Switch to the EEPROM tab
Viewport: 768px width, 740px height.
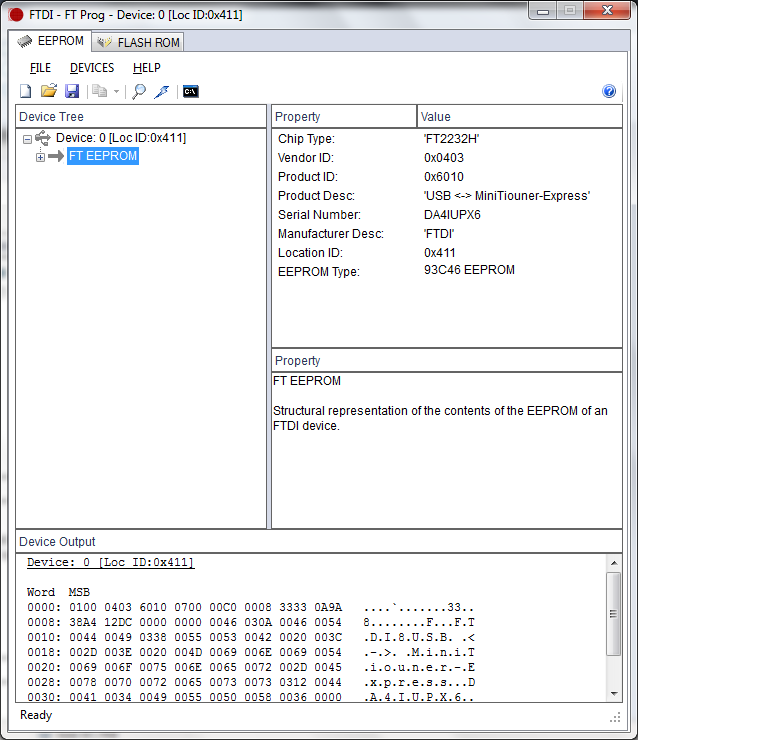tap(50, 41)
